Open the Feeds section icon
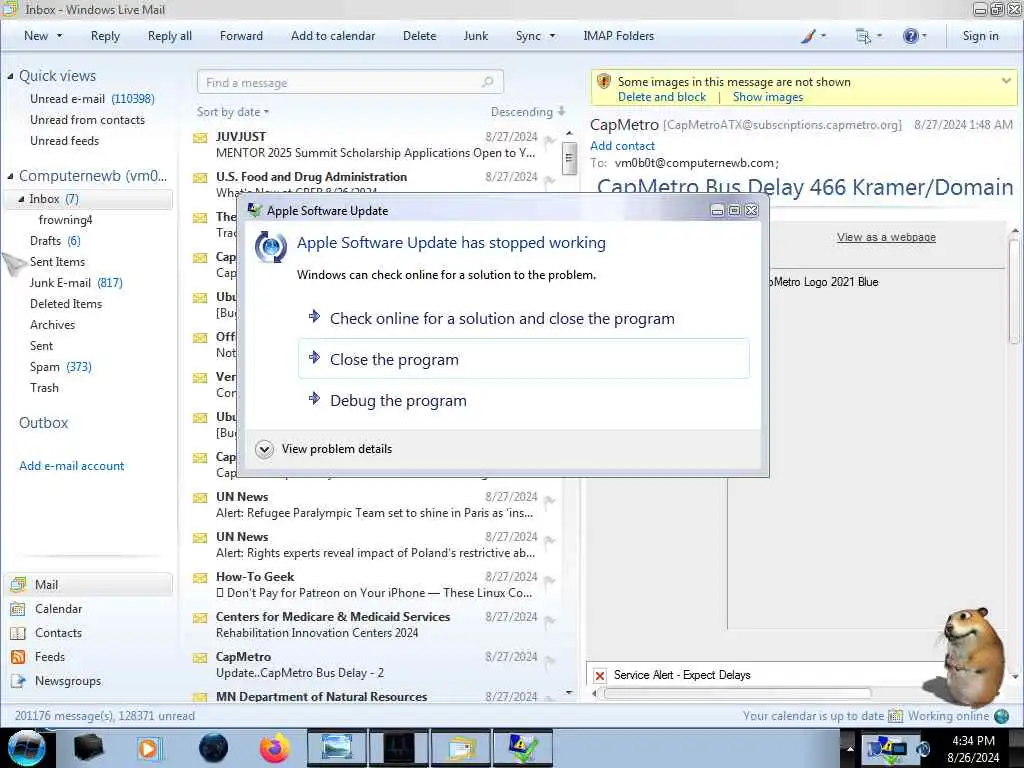Screen dimensions: 1024x768 tap(18, 657)
